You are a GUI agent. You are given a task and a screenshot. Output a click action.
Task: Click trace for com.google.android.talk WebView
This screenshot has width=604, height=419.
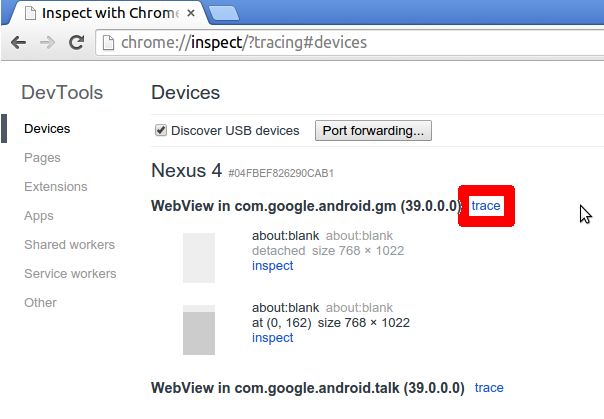489,387
